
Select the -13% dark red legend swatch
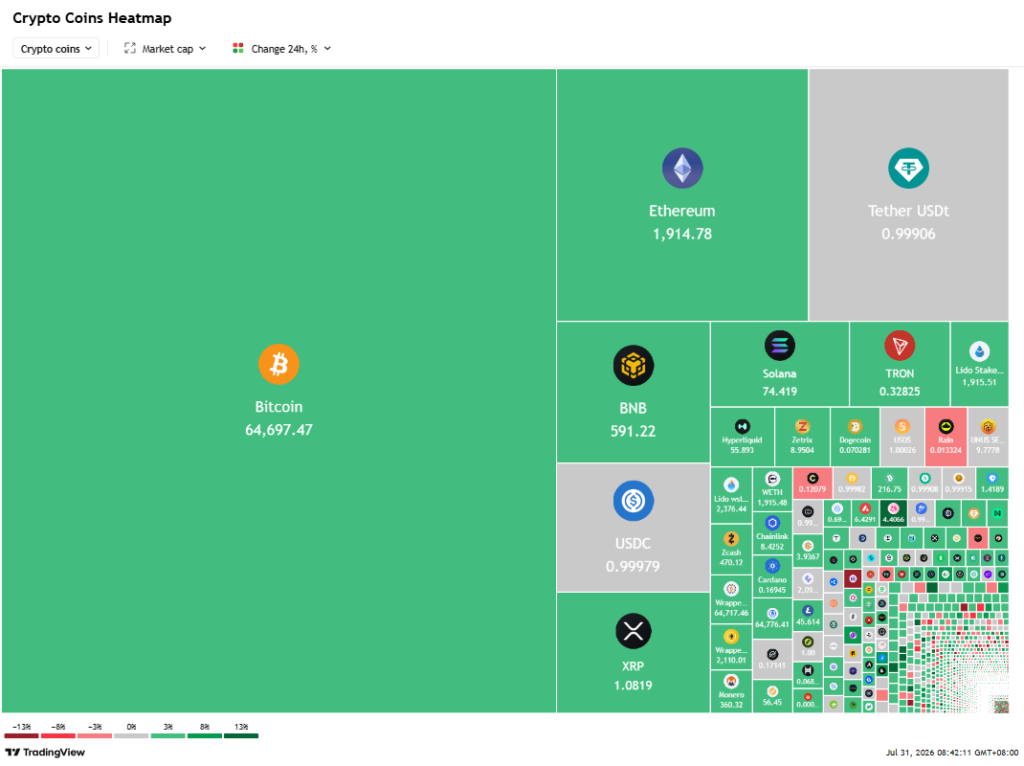22,736
